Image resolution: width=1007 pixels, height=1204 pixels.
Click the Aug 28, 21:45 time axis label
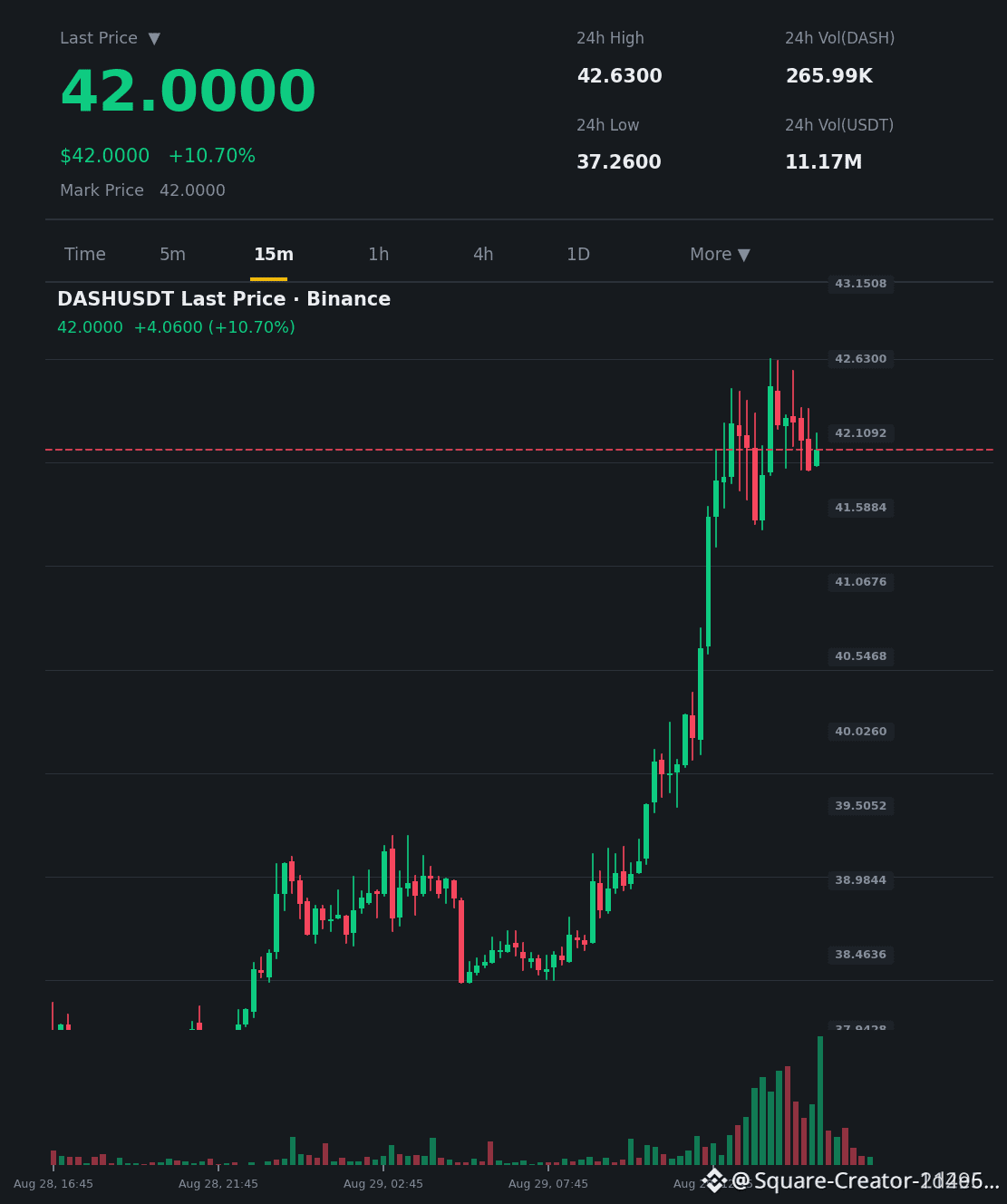(218, 1184)
